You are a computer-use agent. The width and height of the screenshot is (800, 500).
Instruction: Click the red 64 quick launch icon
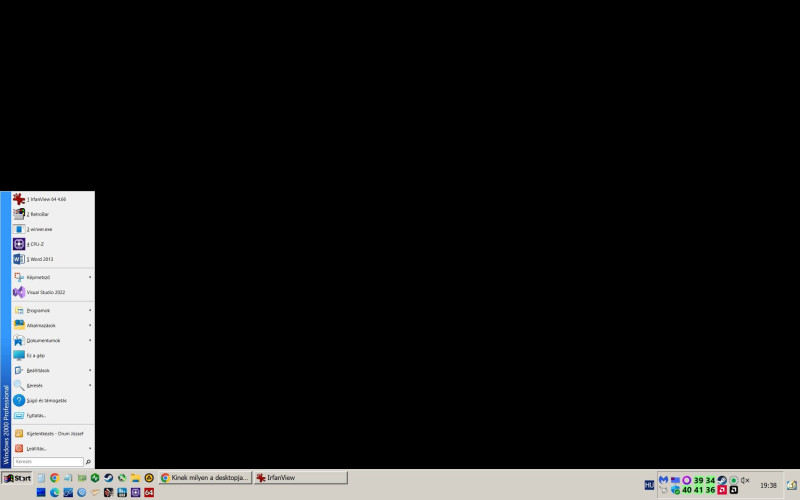click(x=149, y=492)
